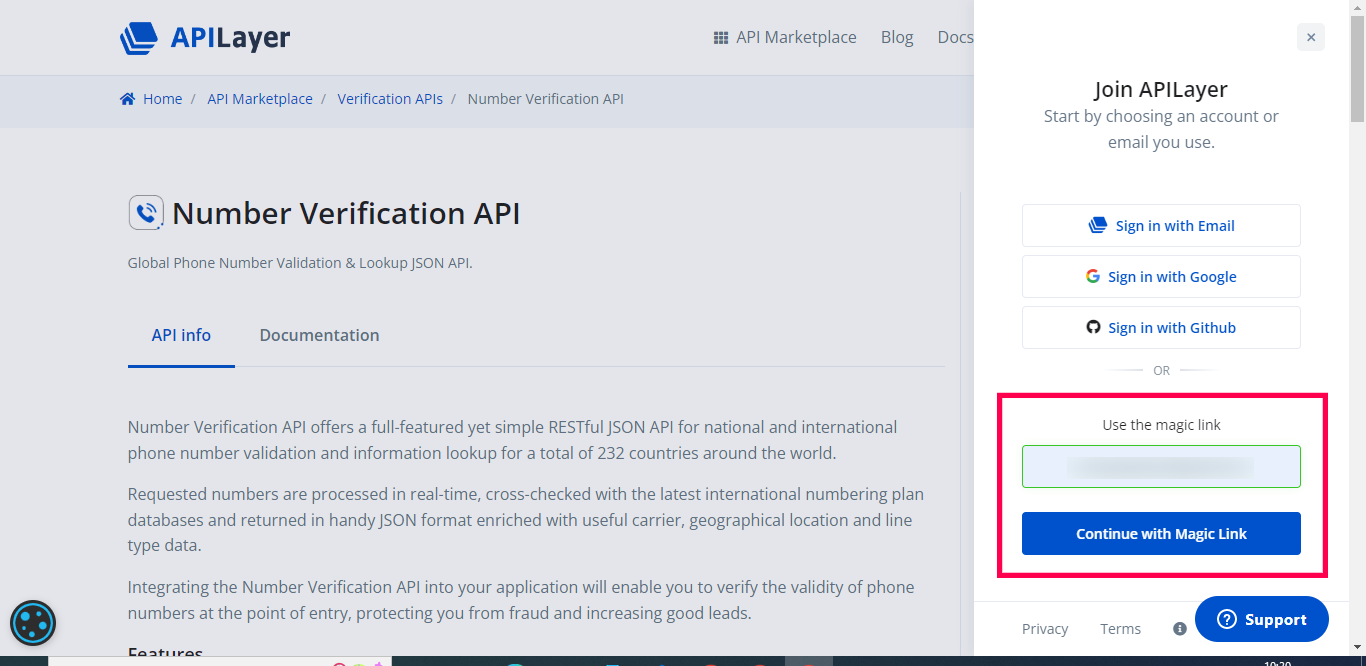
Task: Click the Number Verification API breadcrumb text
Action: (x=546, y=99)
